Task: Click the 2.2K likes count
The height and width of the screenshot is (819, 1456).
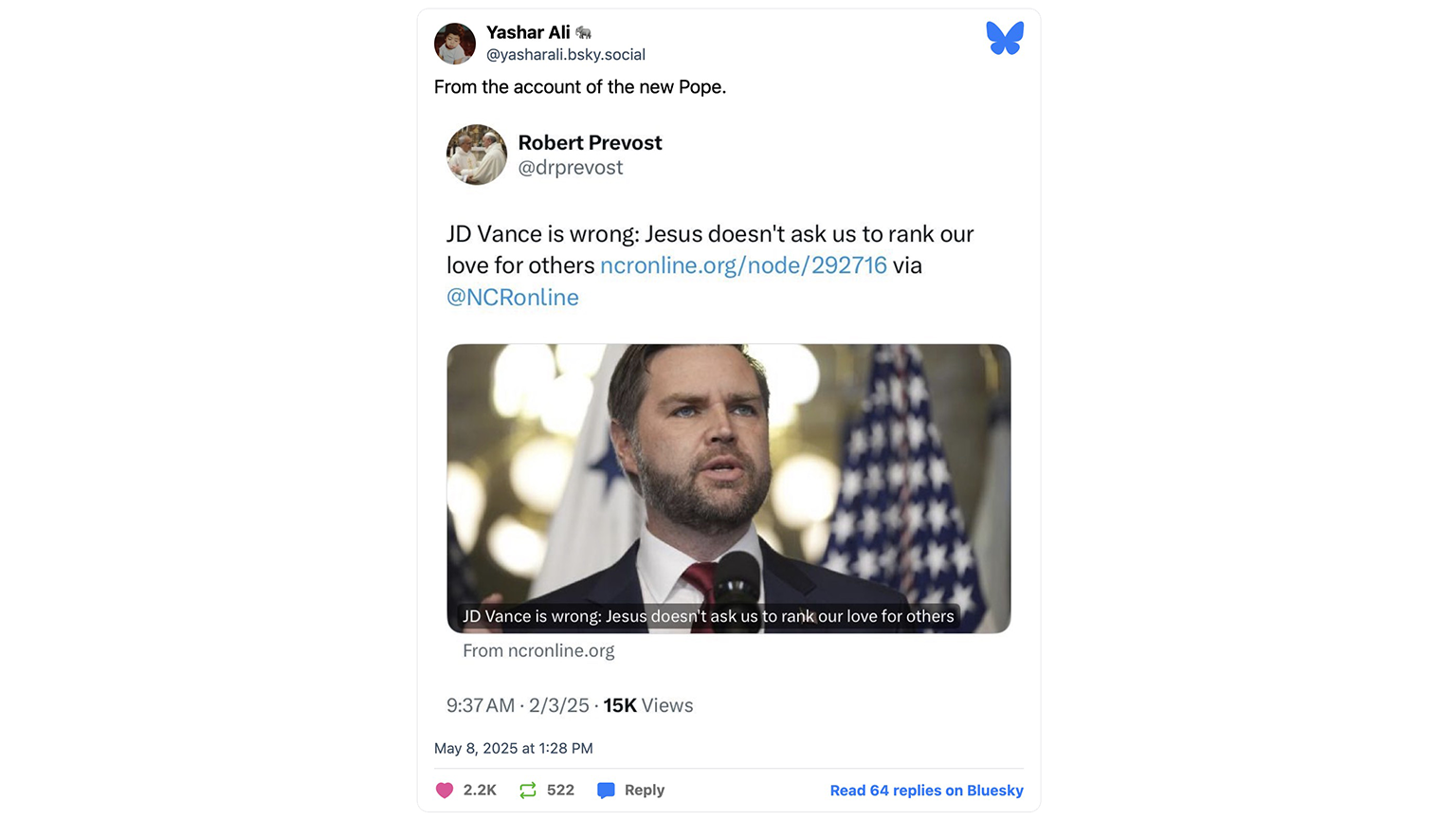Action: point(480,791)
